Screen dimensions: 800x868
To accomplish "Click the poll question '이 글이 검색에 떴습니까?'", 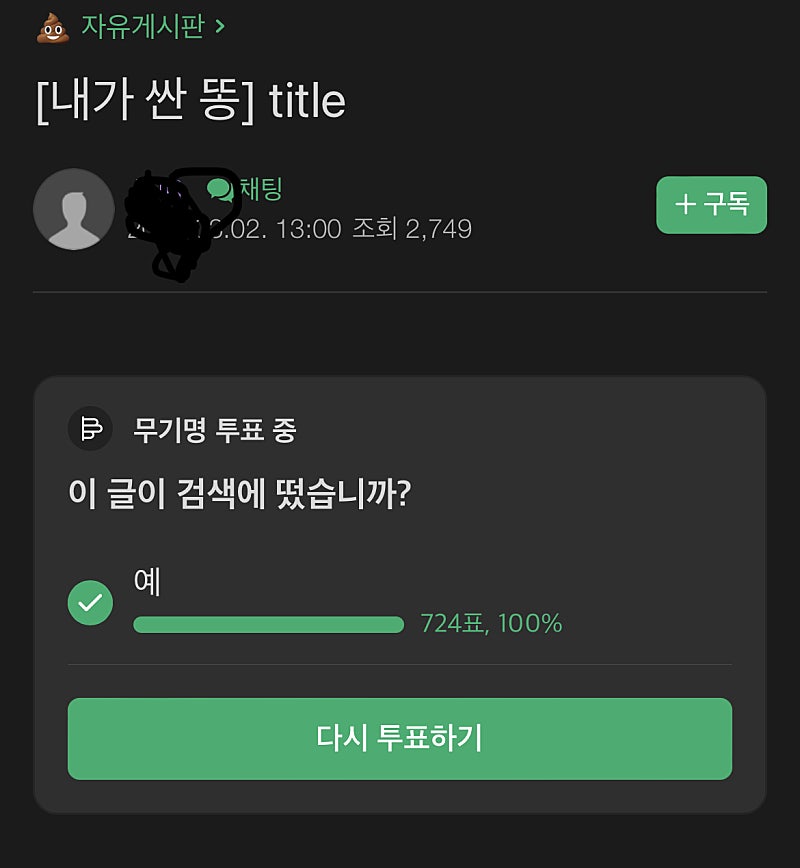I will pyautogui.click(x=239, y=494).
